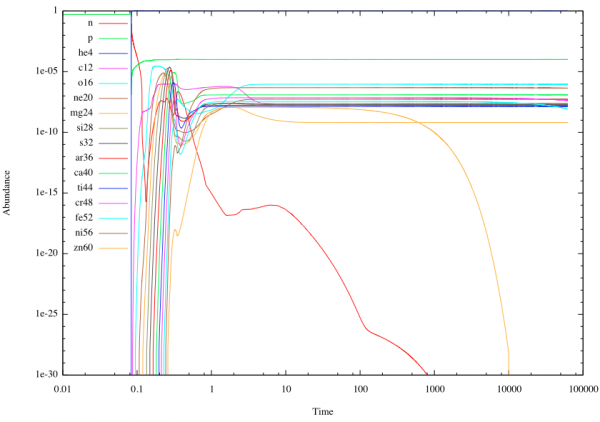The image size is (600, 422).
Task: Click the '1e-05' y-axis tick label
Action: click(x=47, y=71)
